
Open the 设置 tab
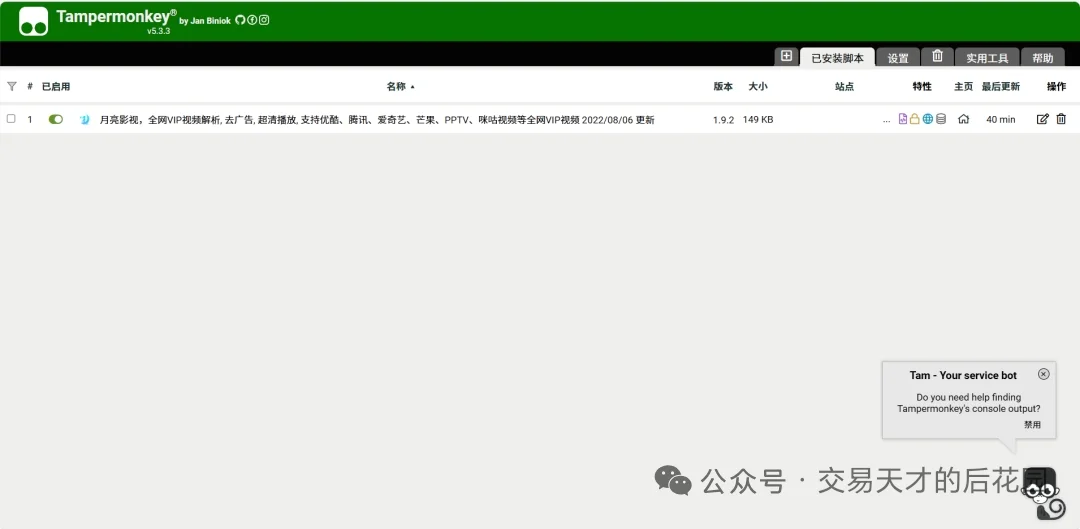pos(898,58)
